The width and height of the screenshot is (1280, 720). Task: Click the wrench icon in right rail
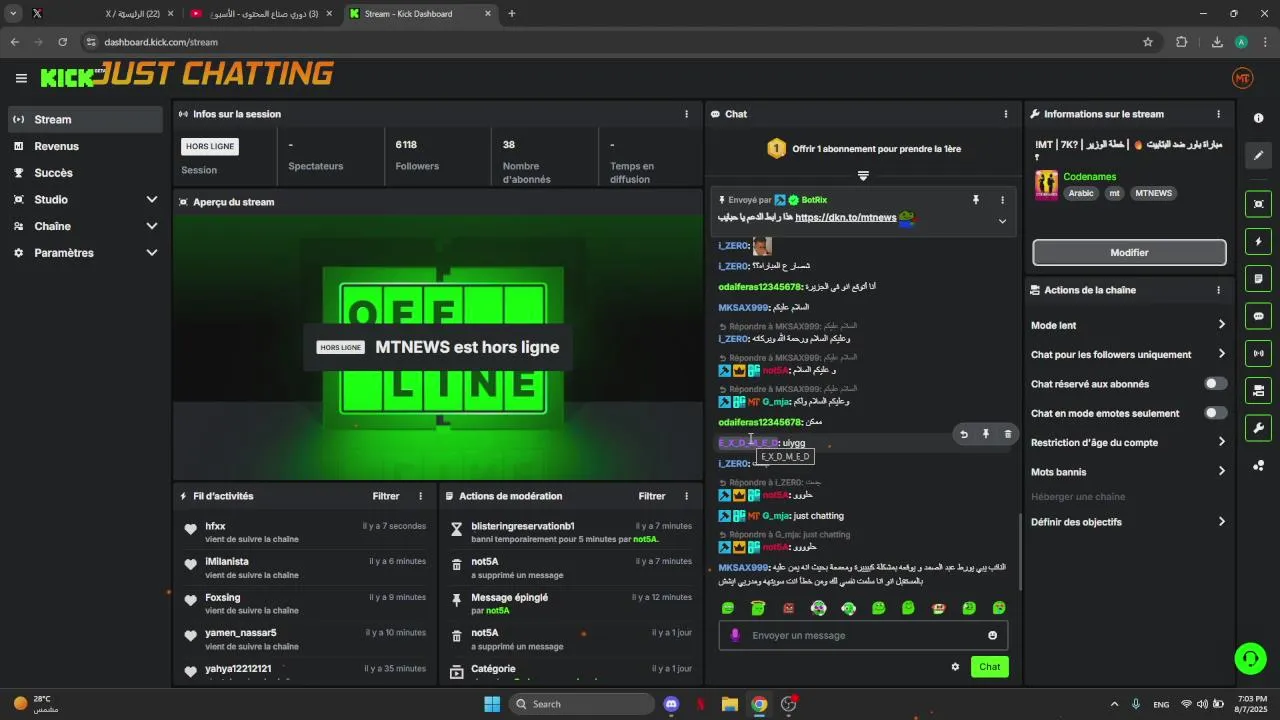point(1258,428)
